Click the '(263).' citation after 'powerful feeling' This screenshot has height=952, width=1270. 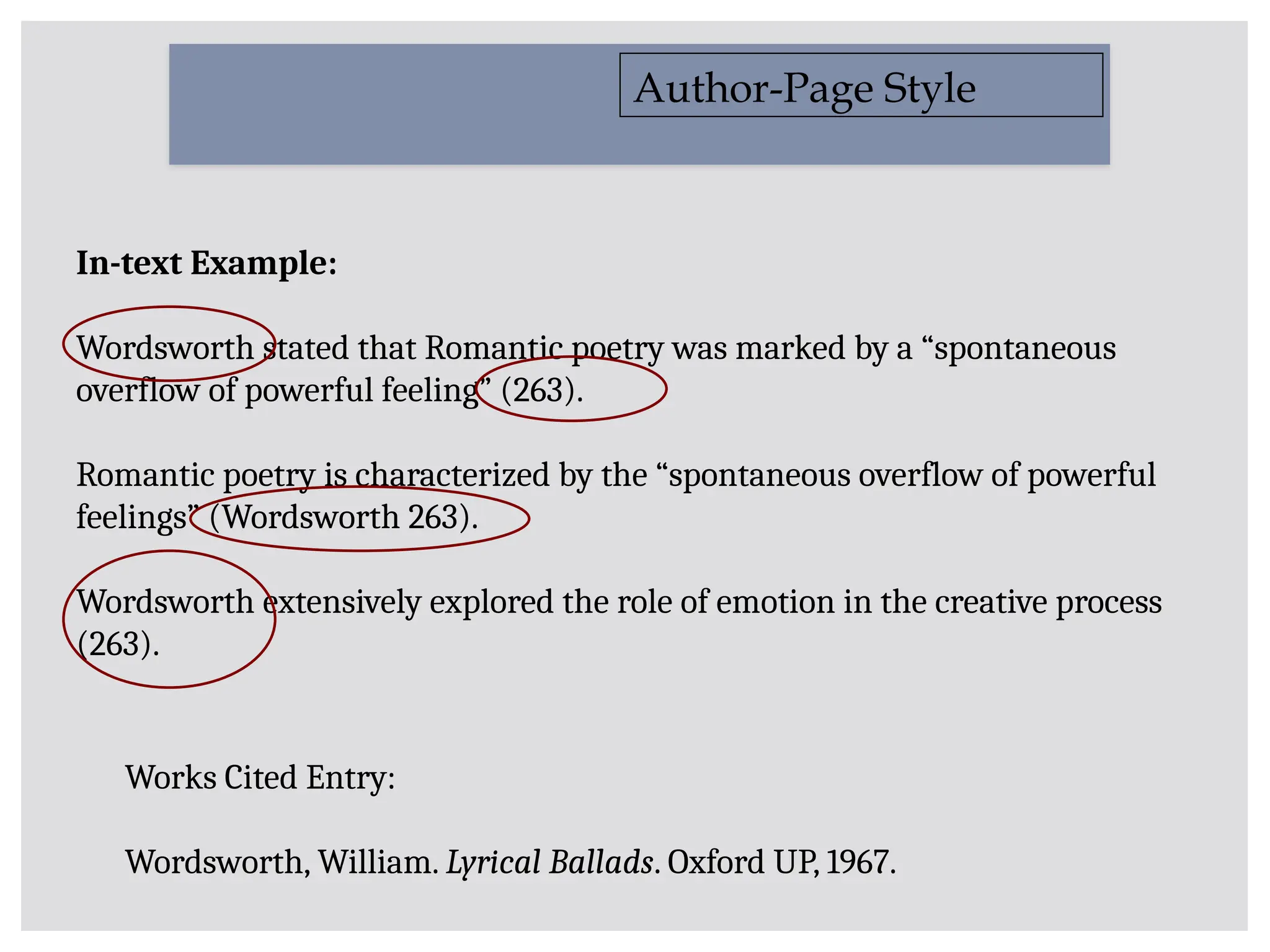542,390
